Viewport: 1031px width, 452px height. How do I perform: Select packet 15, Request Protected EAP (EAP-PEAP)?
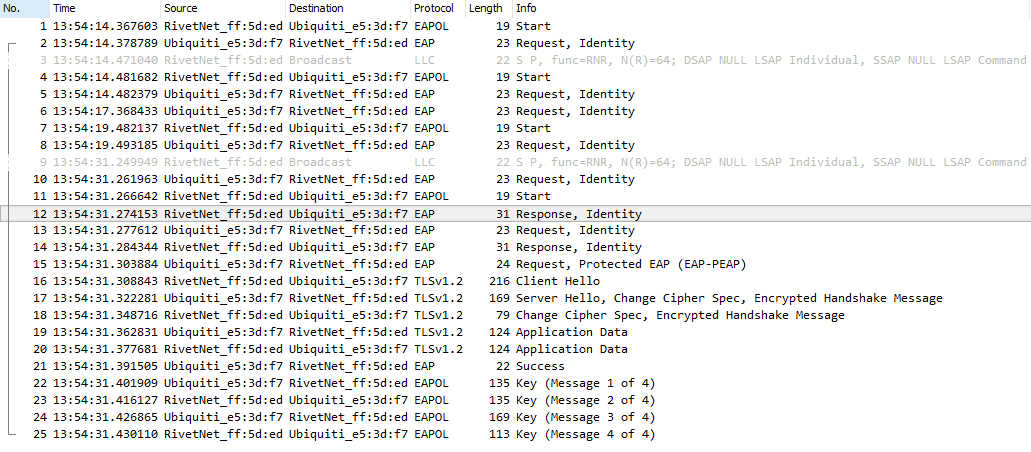(x=630, y=264)
